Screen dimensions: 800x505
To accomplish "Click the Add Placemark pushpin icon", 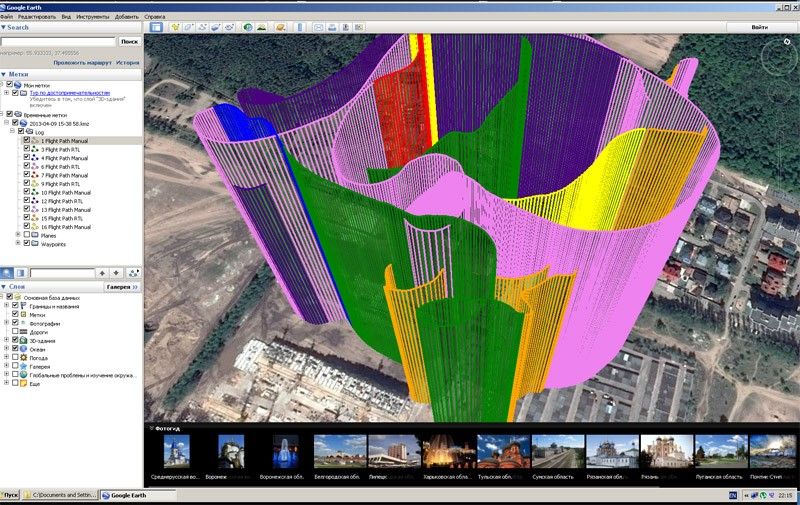I will [177, 27].
